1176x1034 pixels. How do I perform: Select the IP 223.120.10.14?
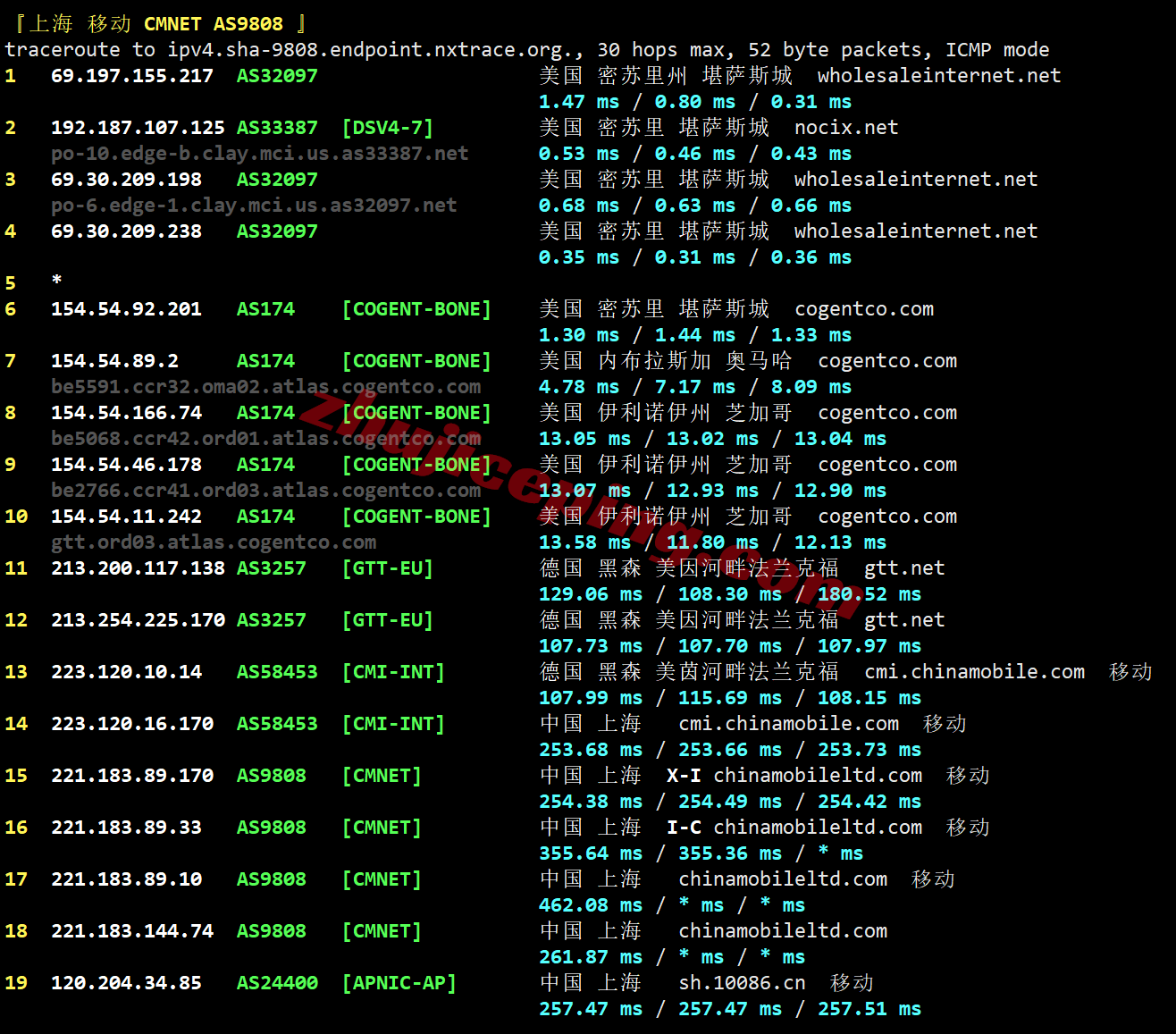pos(126,672)
